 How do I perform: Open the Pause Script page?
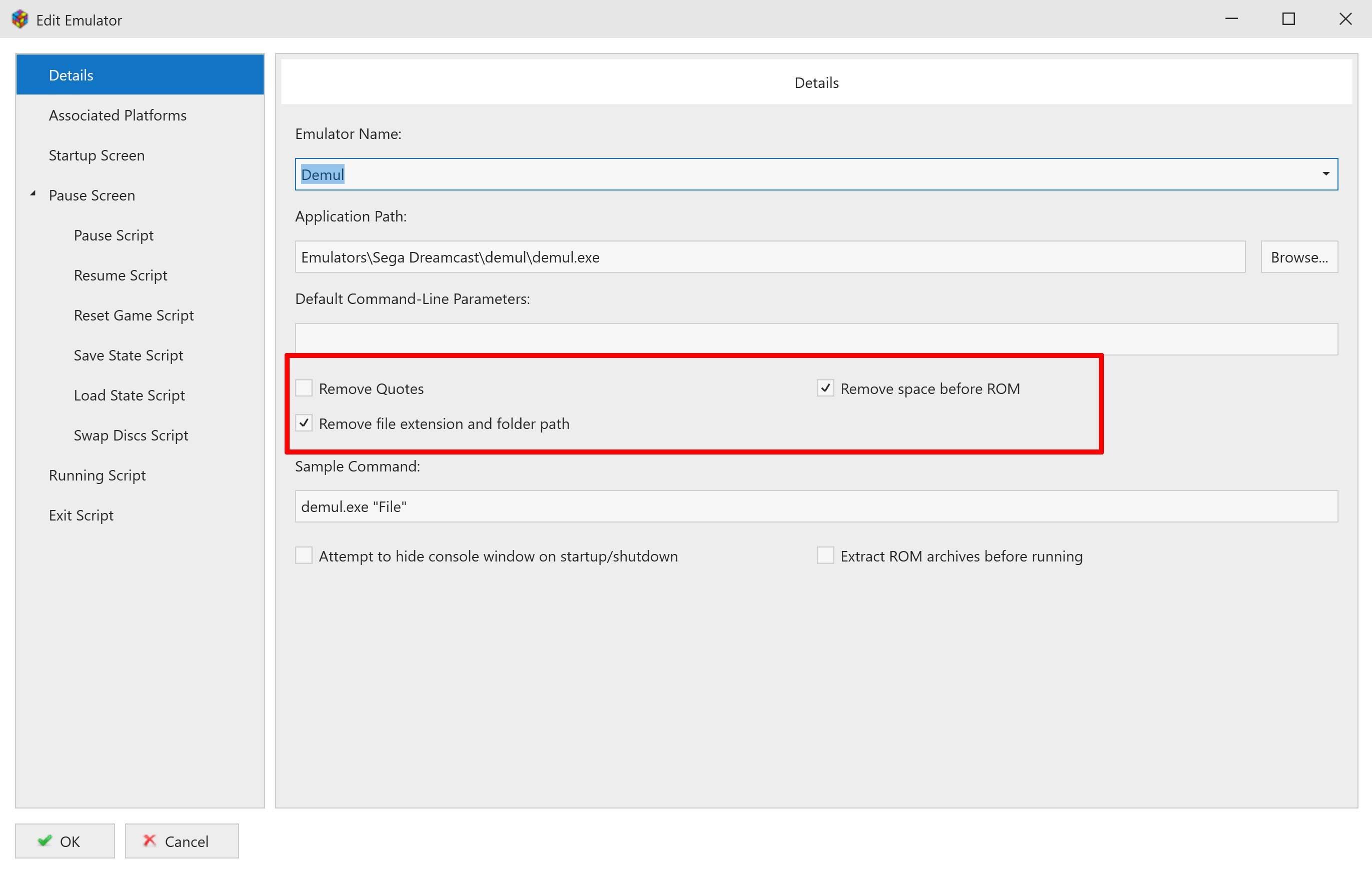click(x=140, y=235)
